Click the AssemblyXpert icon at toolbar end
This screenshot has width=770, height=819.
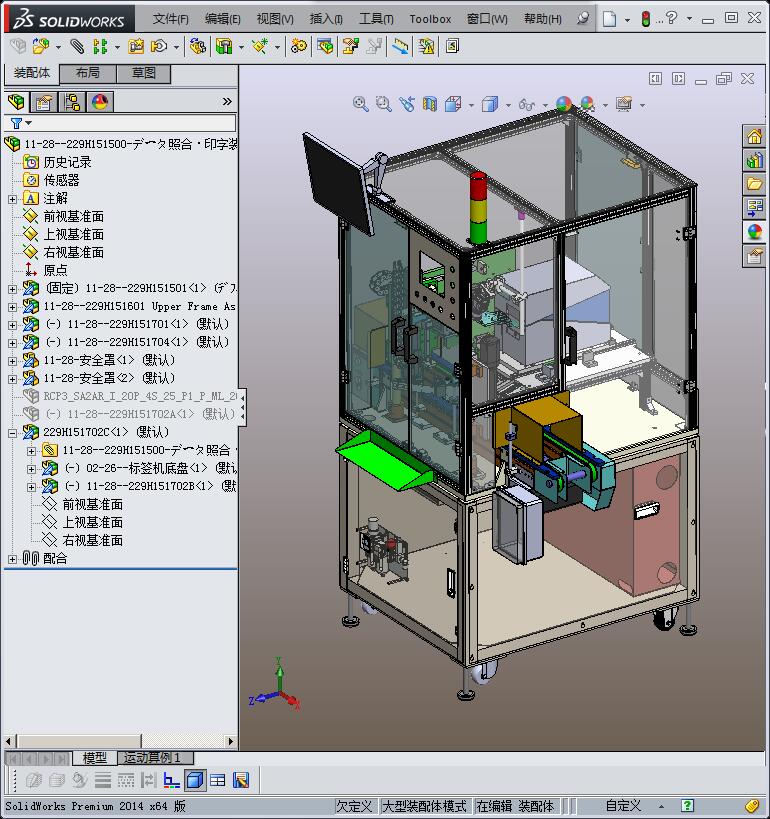click(452, 46)
